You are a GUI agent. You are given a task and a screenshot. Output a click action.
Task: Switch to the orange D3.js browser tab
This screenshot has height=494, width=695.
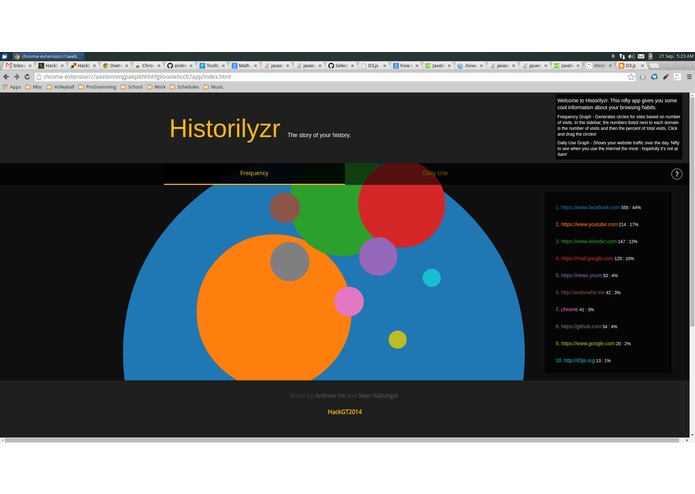tap(631, 66)
